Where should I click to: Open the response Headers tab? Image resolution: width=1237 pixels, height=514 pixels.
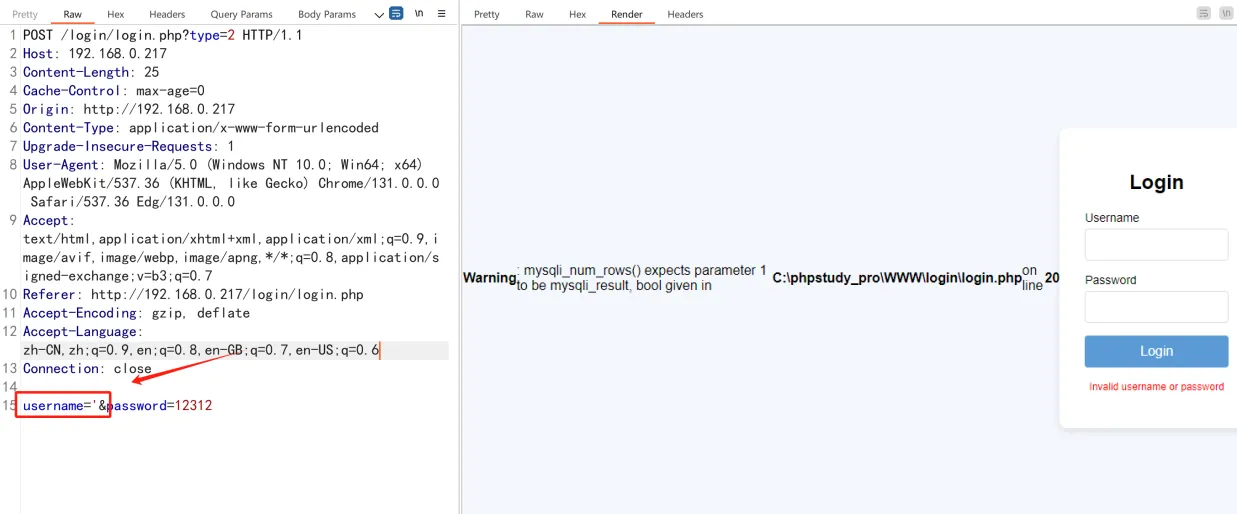[x=685, y=15]
